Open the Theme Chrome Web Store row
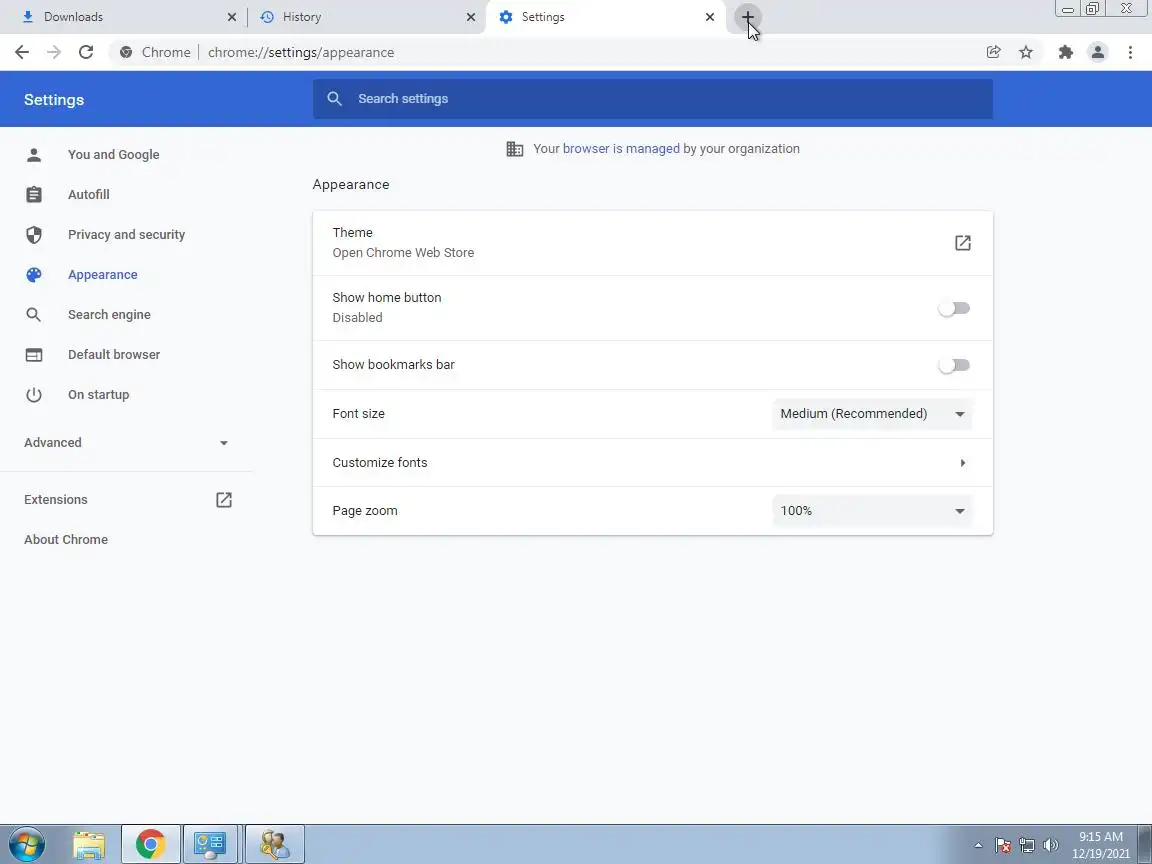 [x=652, y=243]
